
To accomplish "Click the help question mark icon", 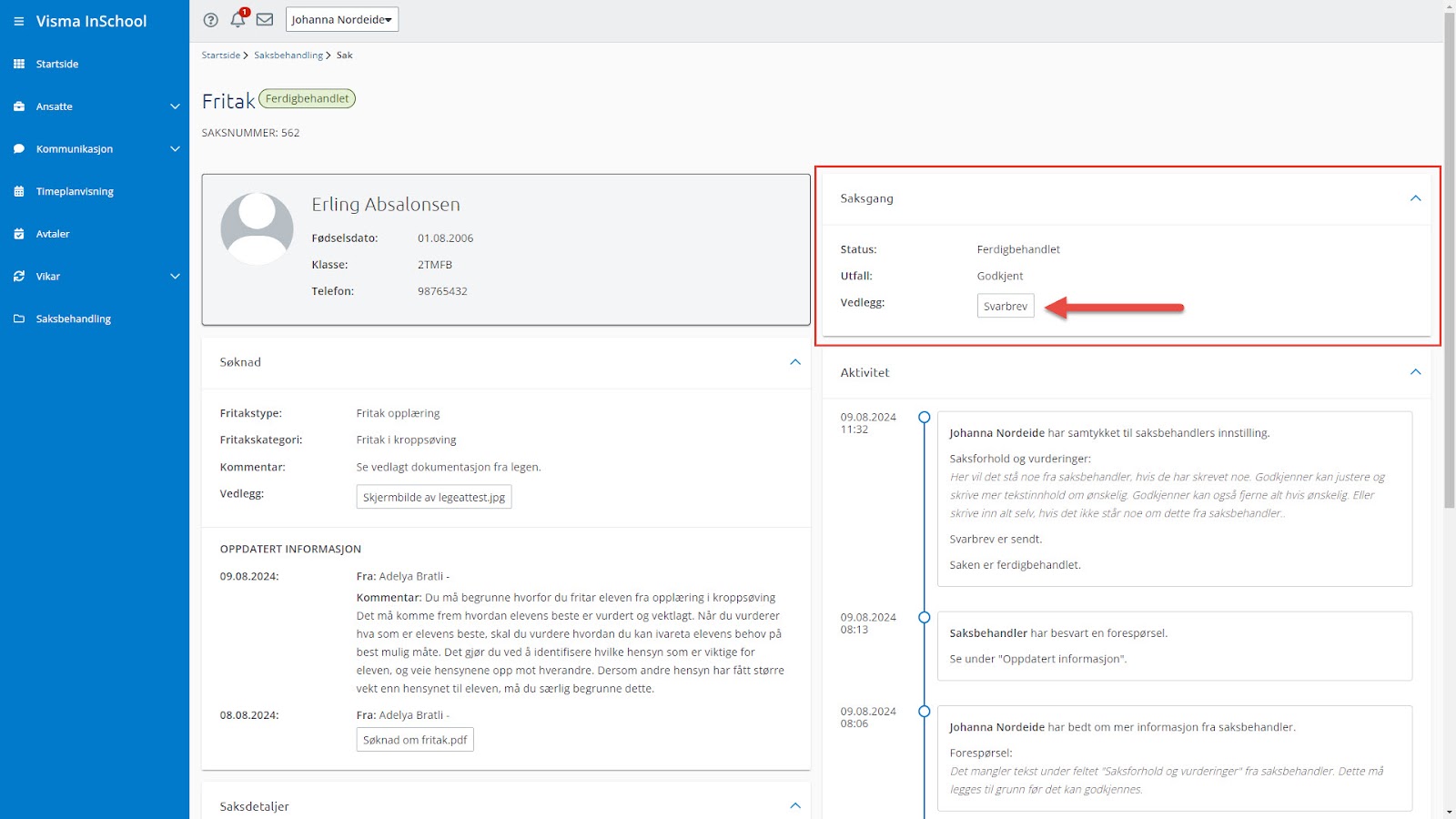I will click(x=211, y=19).
